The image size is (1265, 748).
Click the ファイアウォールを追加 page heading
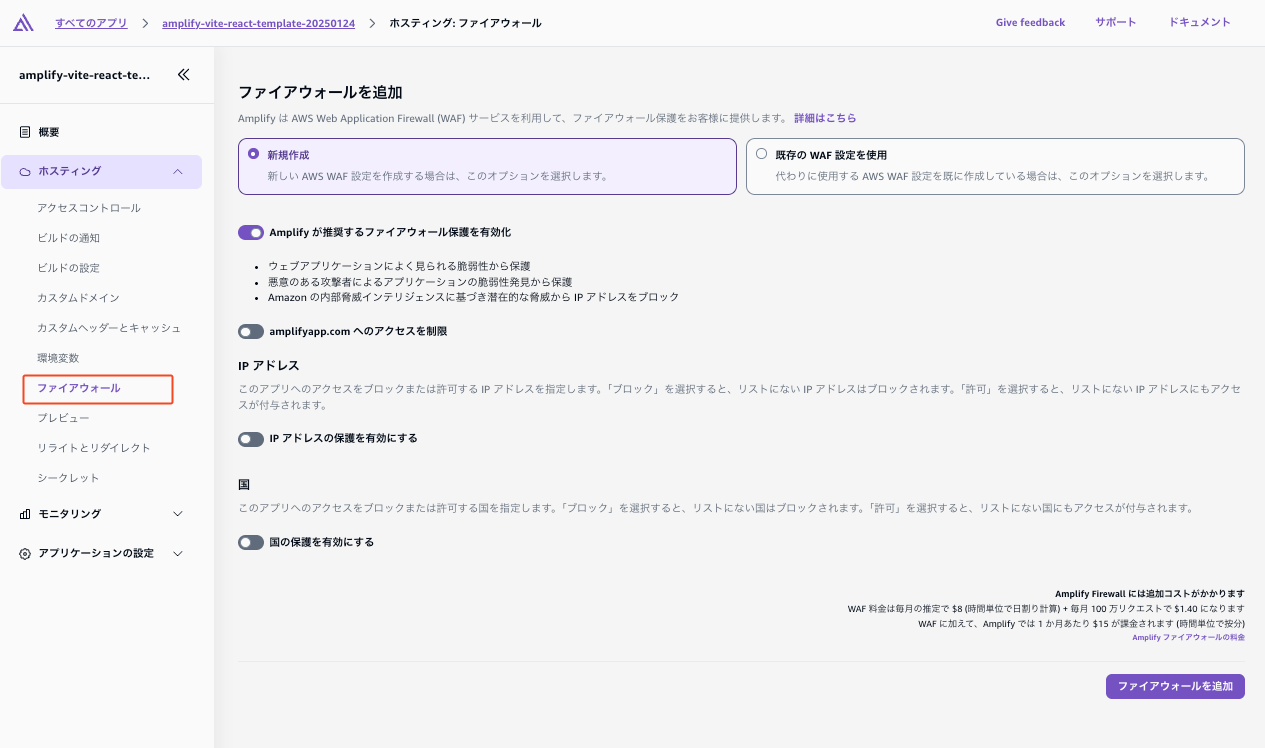(320, 92)
